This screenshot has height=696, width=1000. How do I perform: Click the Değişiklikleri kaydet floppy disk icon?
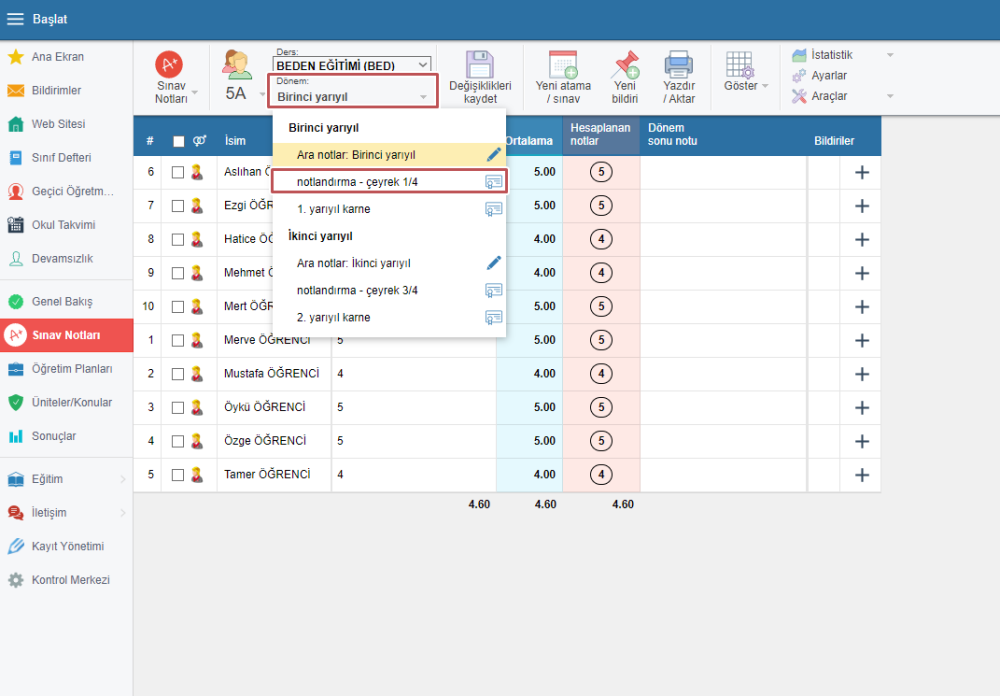tap(480, 64)
